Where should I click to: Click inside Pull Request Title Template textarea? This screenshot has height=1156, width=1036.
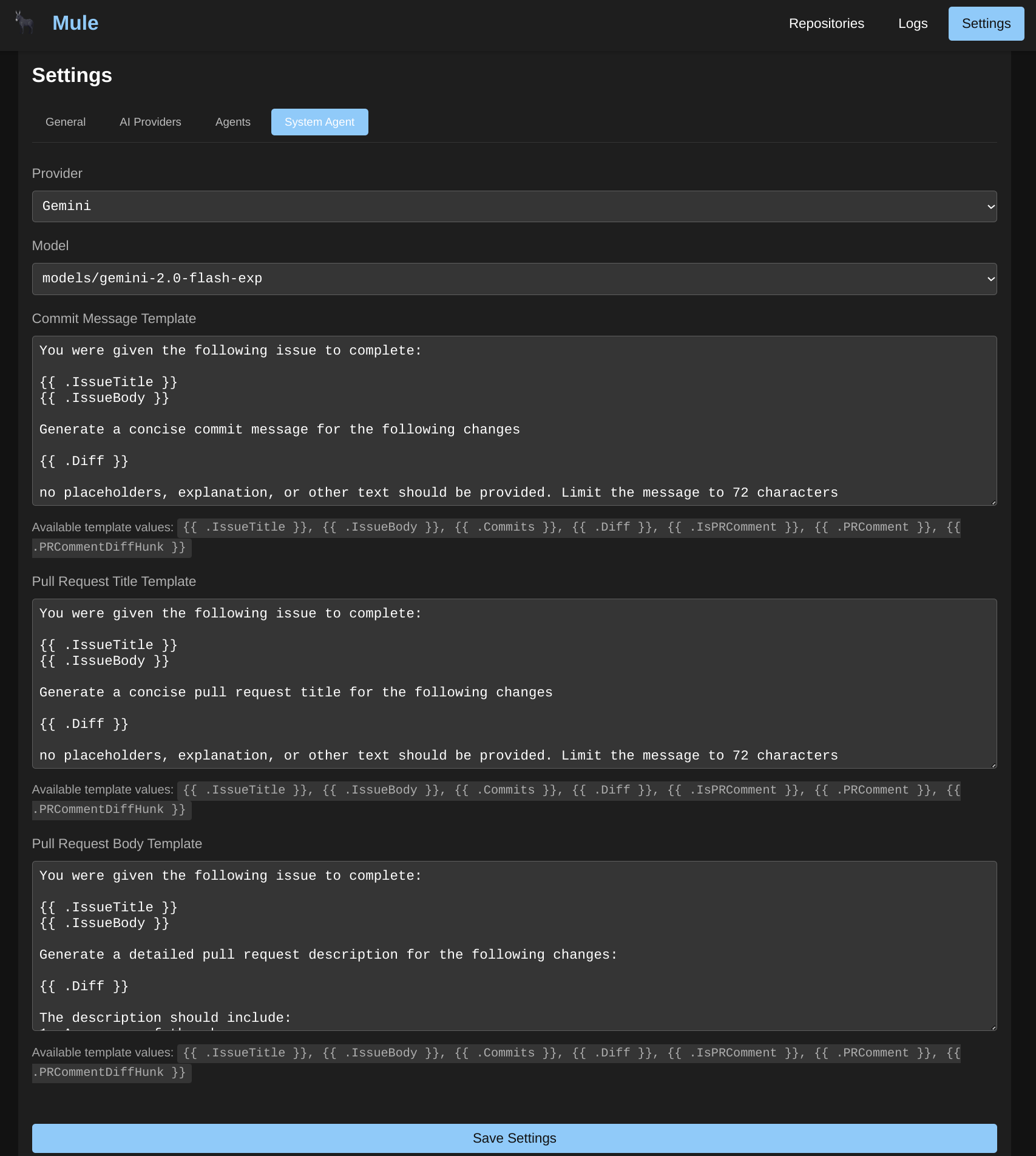point(514,684)
